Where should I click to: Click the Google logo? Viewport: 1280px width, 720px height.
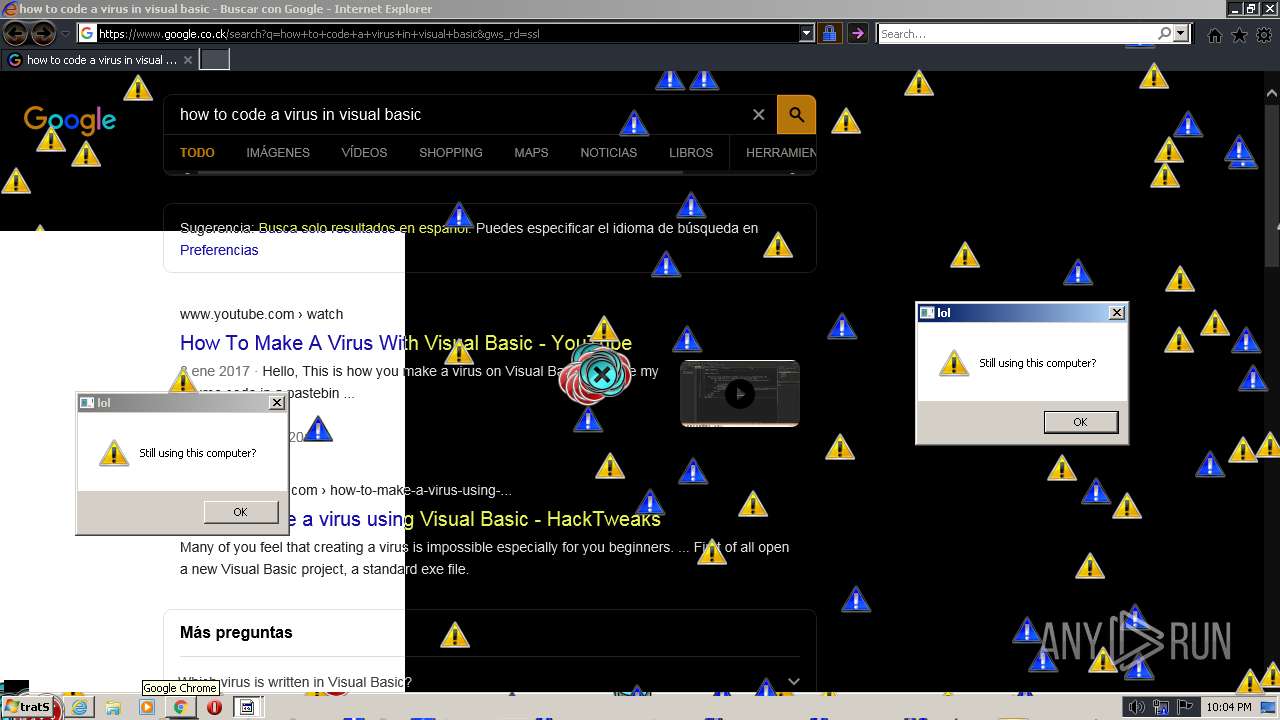[x=70, y=121]
